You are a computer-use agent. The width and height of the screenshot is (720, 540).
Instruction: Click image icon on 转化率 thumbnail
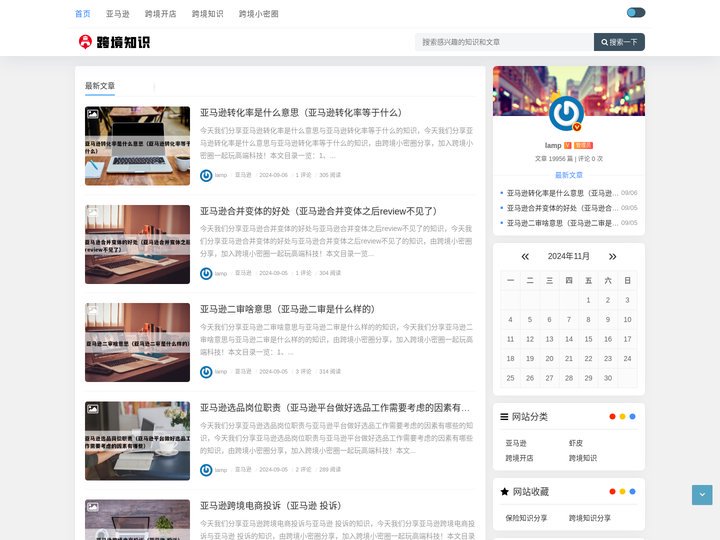pos(93,113)
